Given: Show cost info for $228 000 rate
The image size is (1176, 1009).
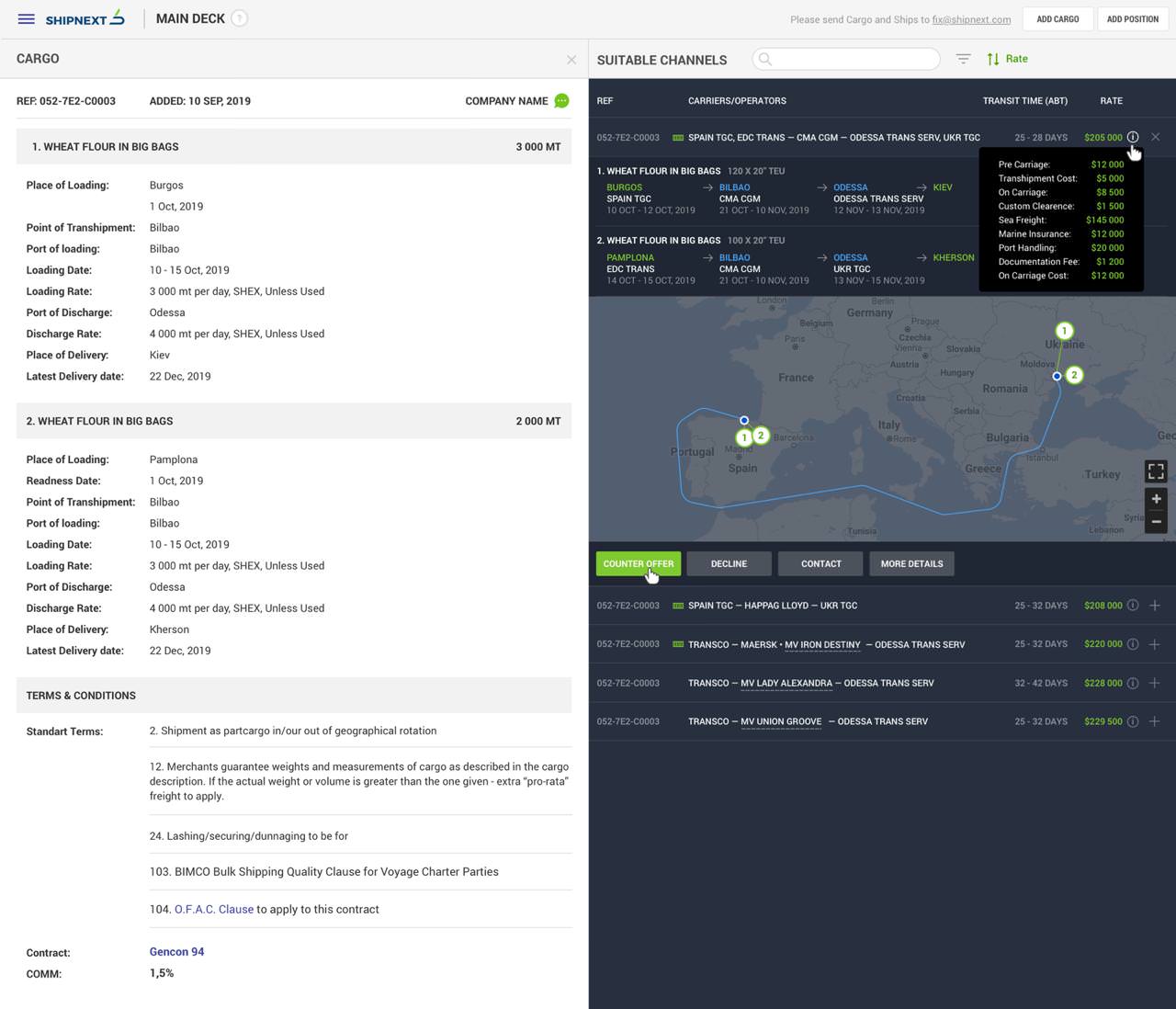Looking at the screenshot, I should coord(1133,683).
